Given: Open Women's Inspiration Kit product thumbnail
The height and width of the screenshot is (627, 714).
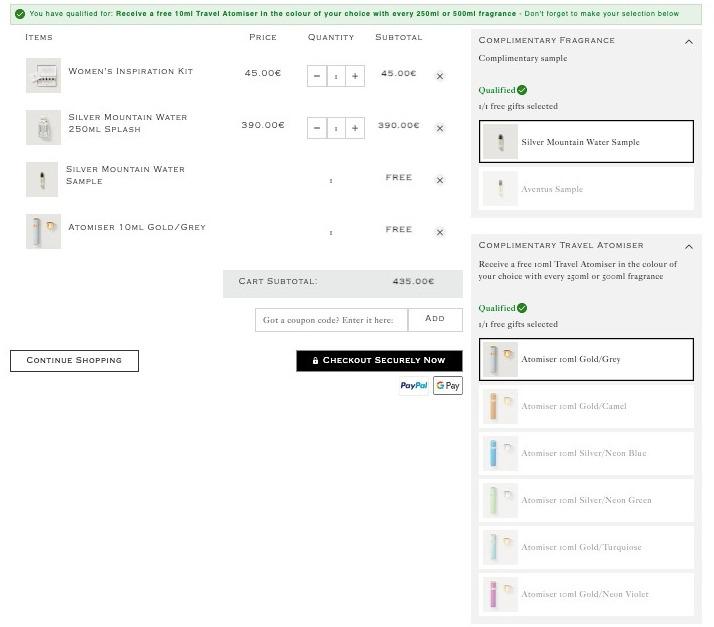Looking at the screenshot, I should pyautogui.click(x=43, y=76).
